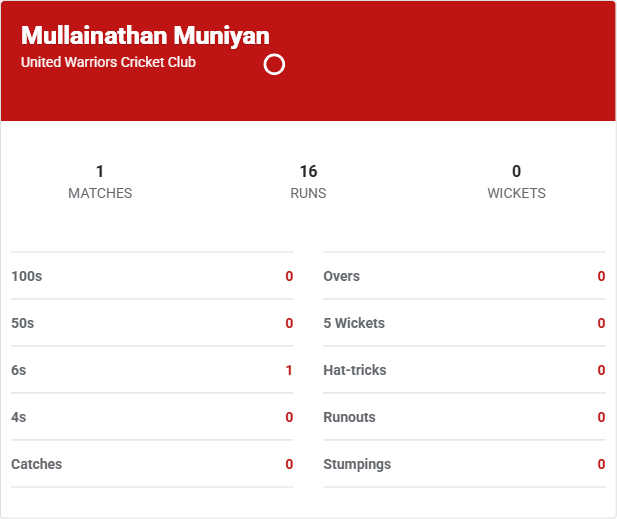Click the red 6s value of 1

(289, 370)
